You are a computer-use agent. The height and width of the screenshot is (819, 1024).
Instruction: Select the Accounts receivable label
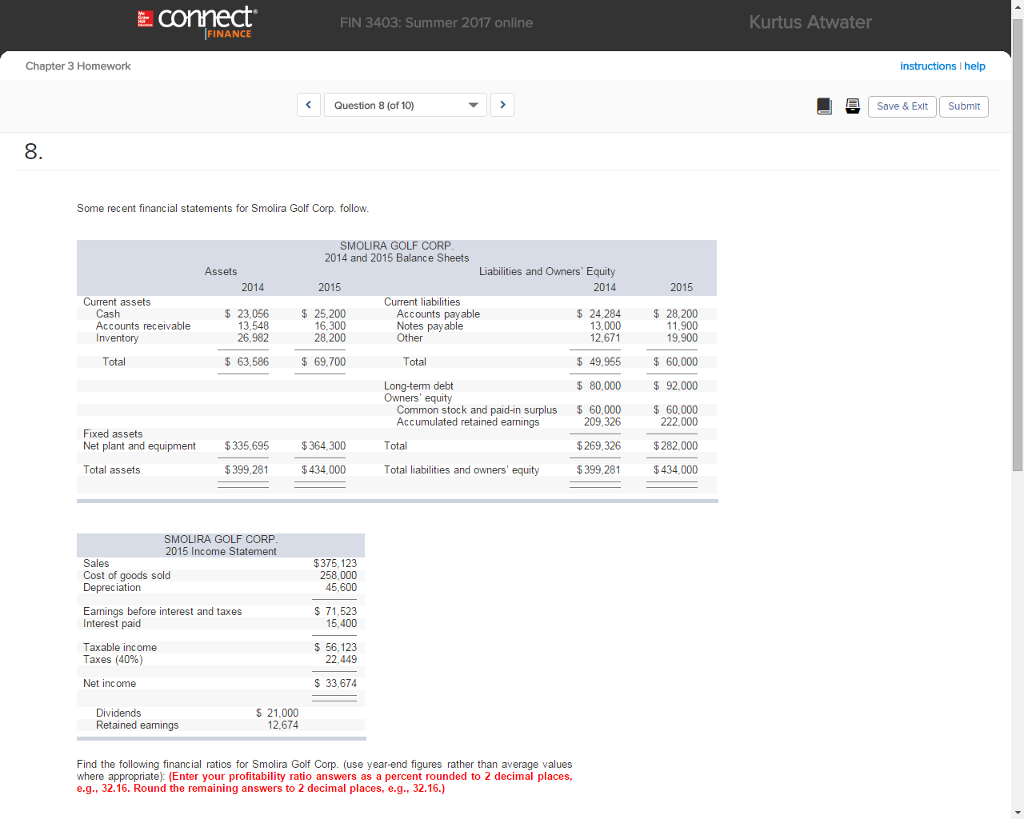pos(143,326)
